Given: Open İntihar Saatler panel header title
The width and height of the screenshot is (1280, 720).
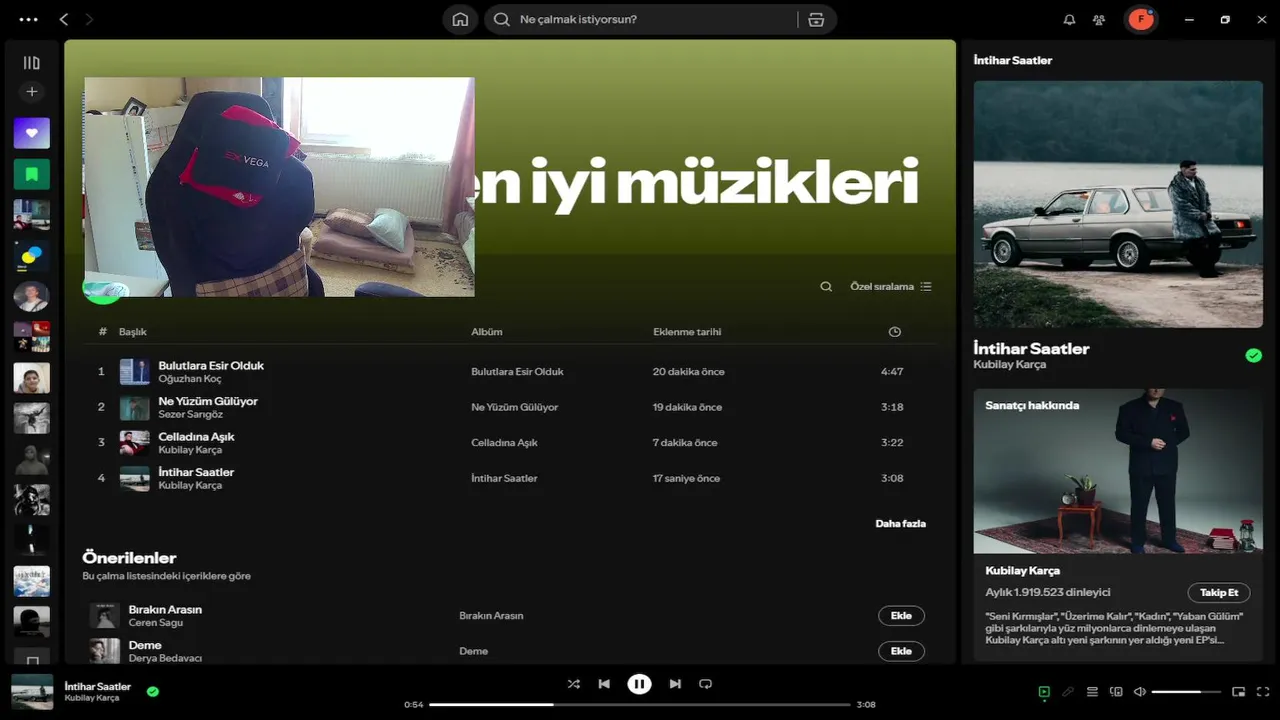Looking at the screenshot, I should coord(1012,60).
